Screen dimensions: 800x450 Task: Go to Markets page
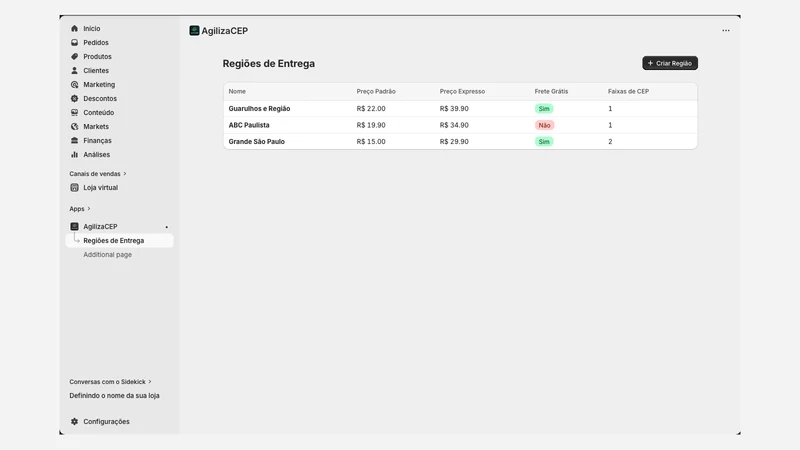(x=96, y=127)
